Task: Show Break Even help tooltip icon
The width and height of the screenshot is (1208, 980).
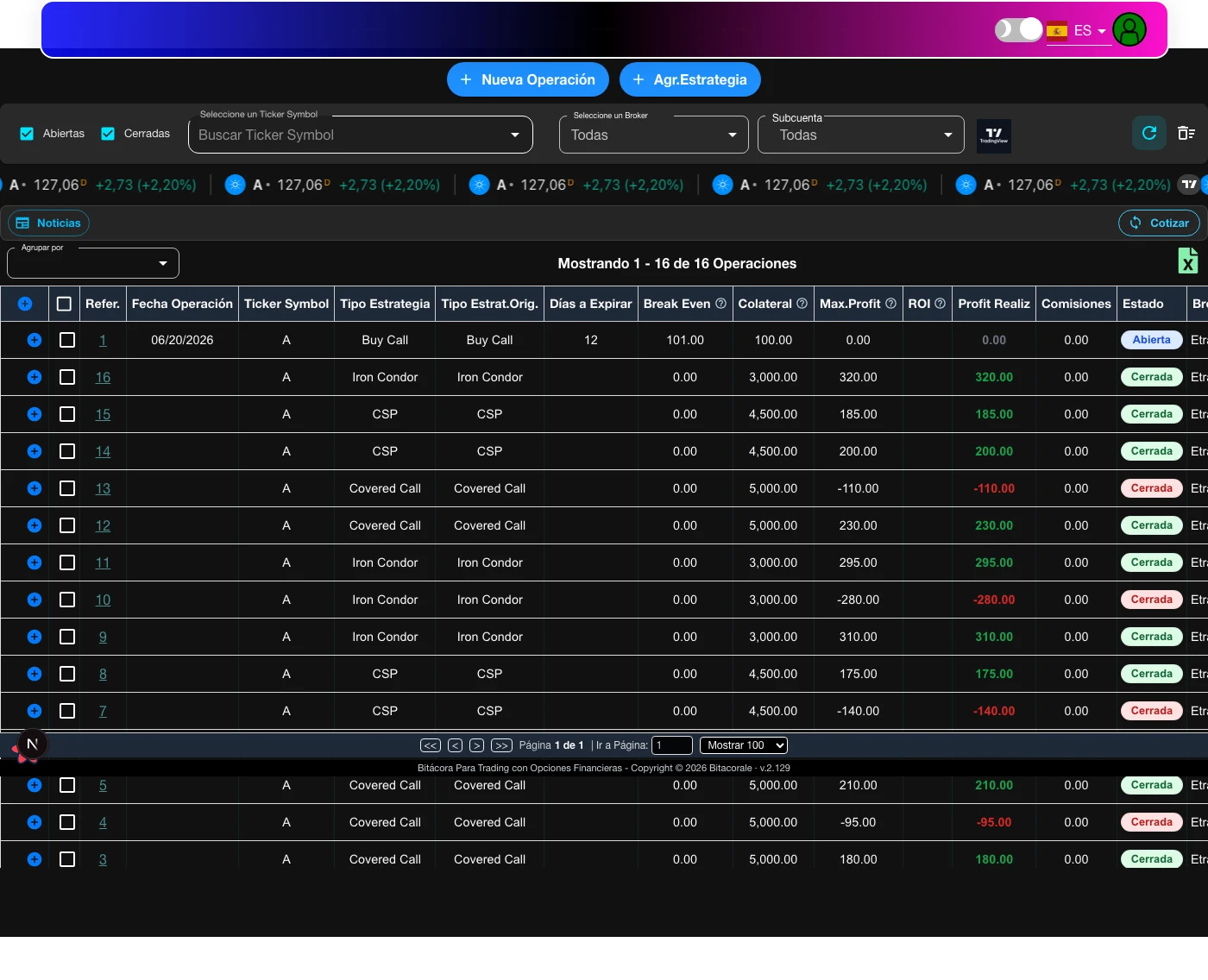Action: 720,304
